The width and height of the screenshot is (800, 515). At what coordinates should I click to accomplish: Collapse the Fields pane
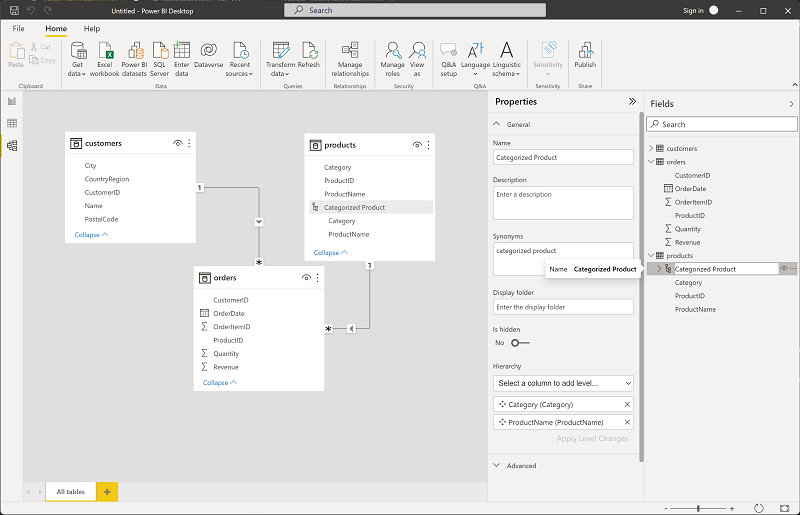pos(791,104)
